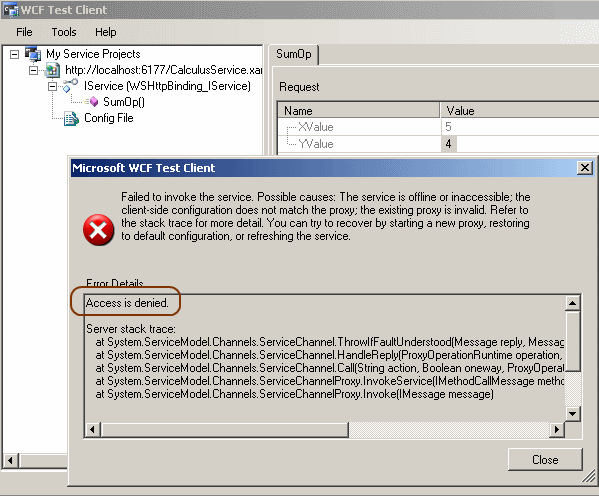
Task: Click the Config File document icon
Action: pyautogui.click(x=71, y=118)
